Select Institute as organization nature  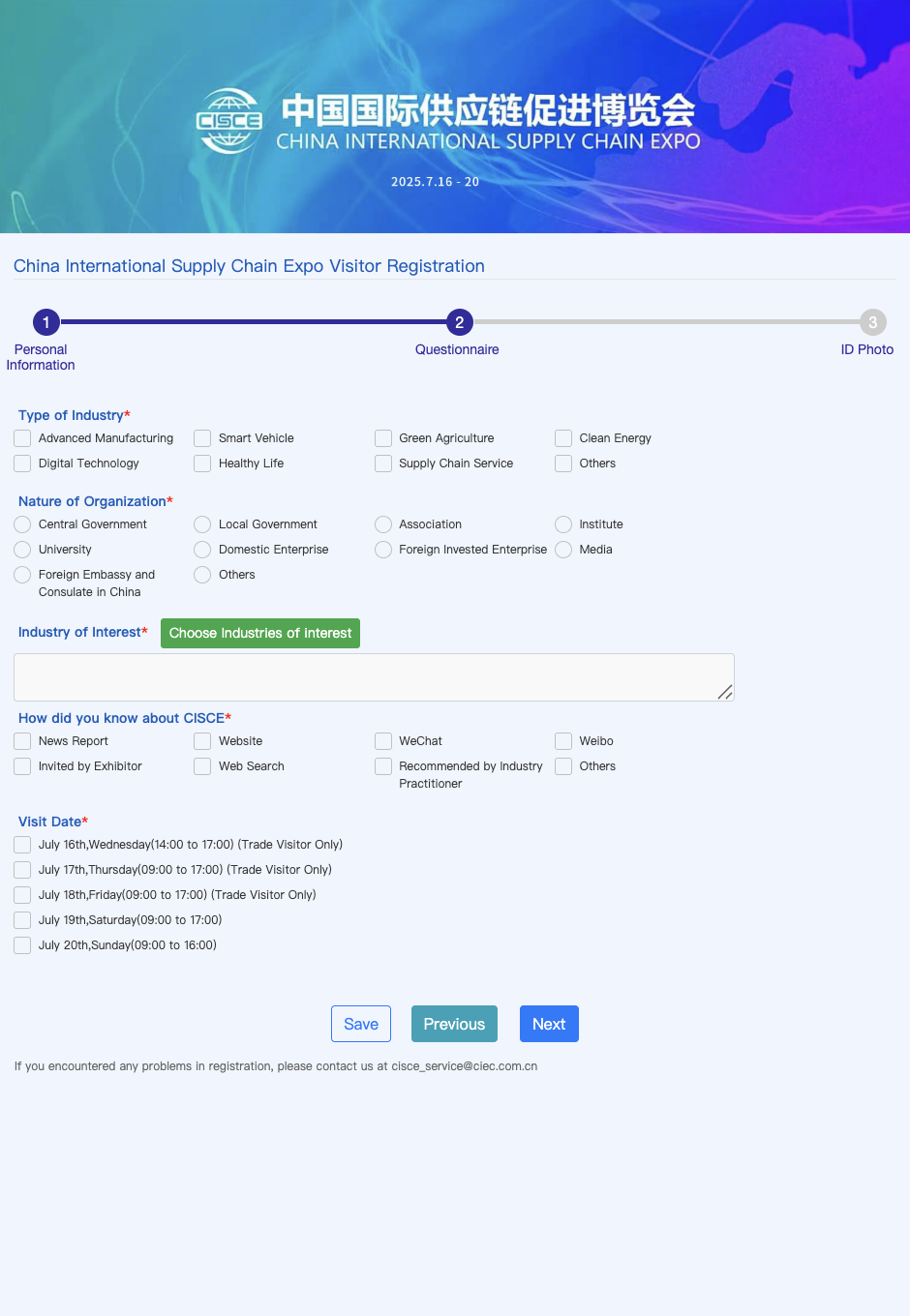[x=563, y=524]
